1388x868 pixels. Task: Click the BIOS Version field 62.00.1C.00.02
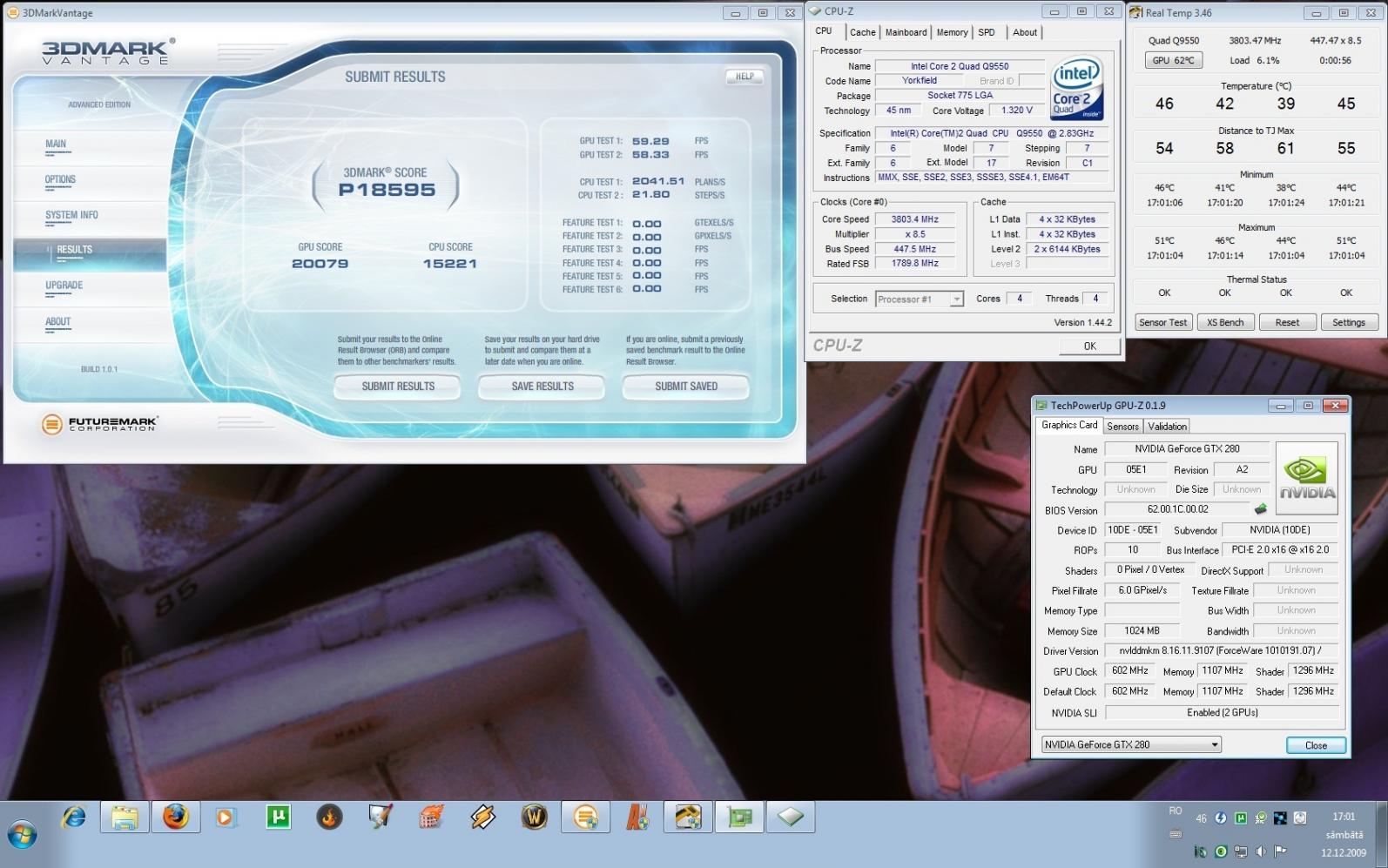[1178, 509]
